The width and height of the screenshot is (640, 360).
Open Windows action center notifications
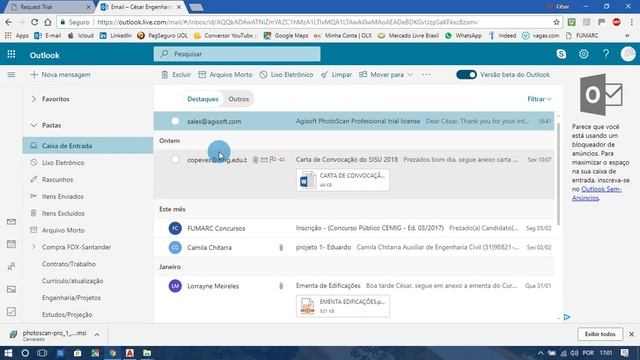tap(624, 353)
